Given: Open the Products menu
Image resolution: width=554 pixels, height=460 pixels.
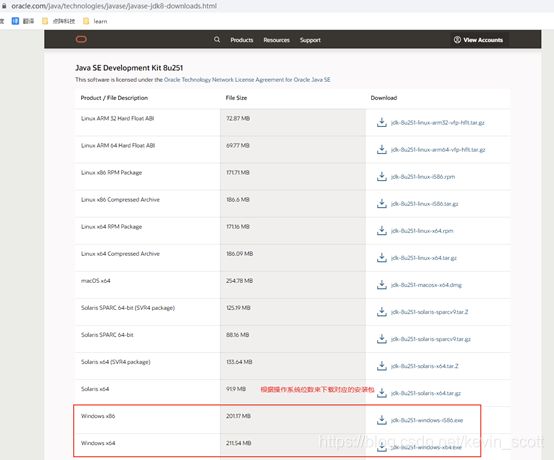Looking at the screenshot, I should (x=242, y=40).
